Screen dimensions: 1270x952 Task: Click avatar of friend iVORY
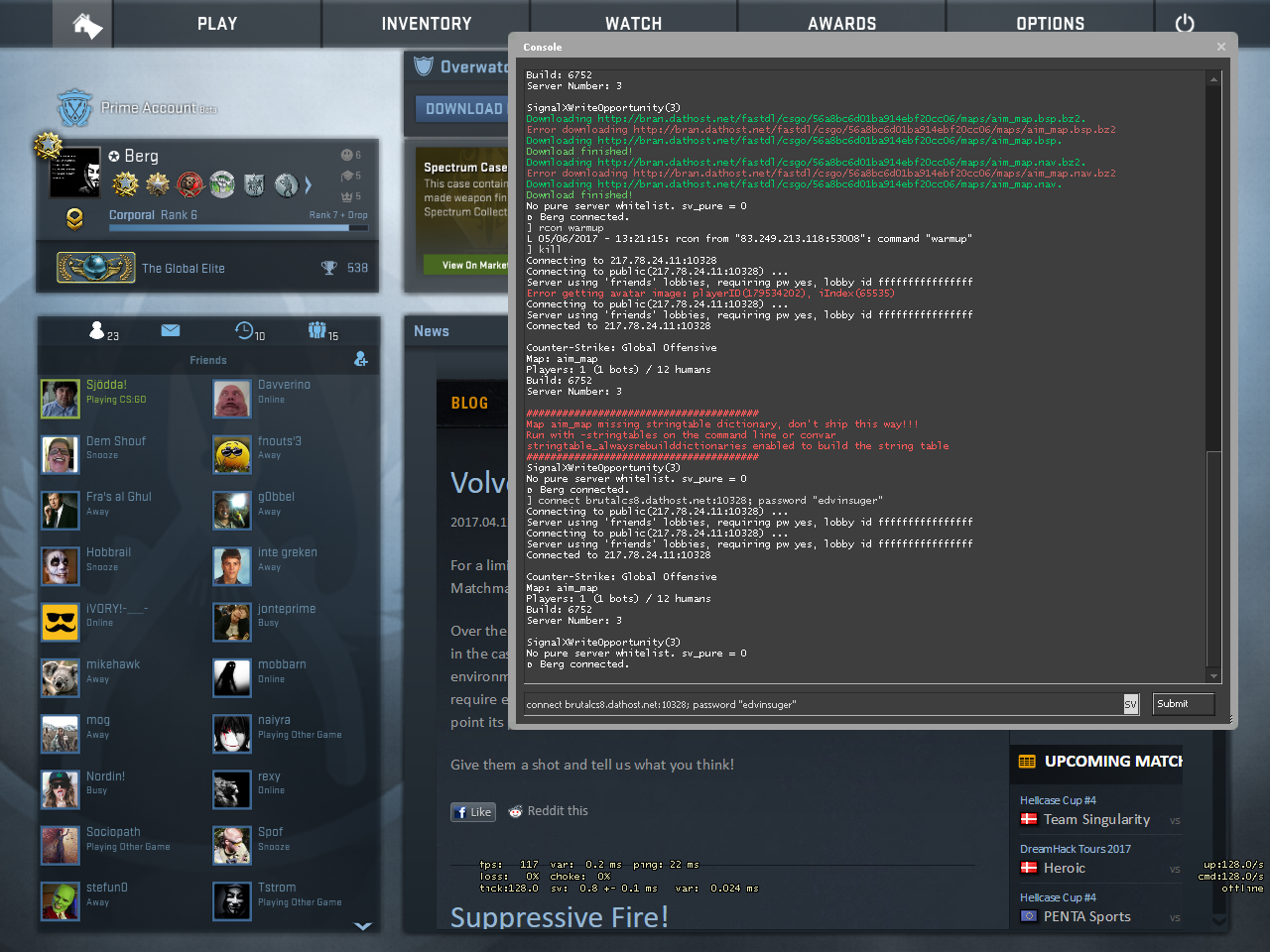[61, 622]
